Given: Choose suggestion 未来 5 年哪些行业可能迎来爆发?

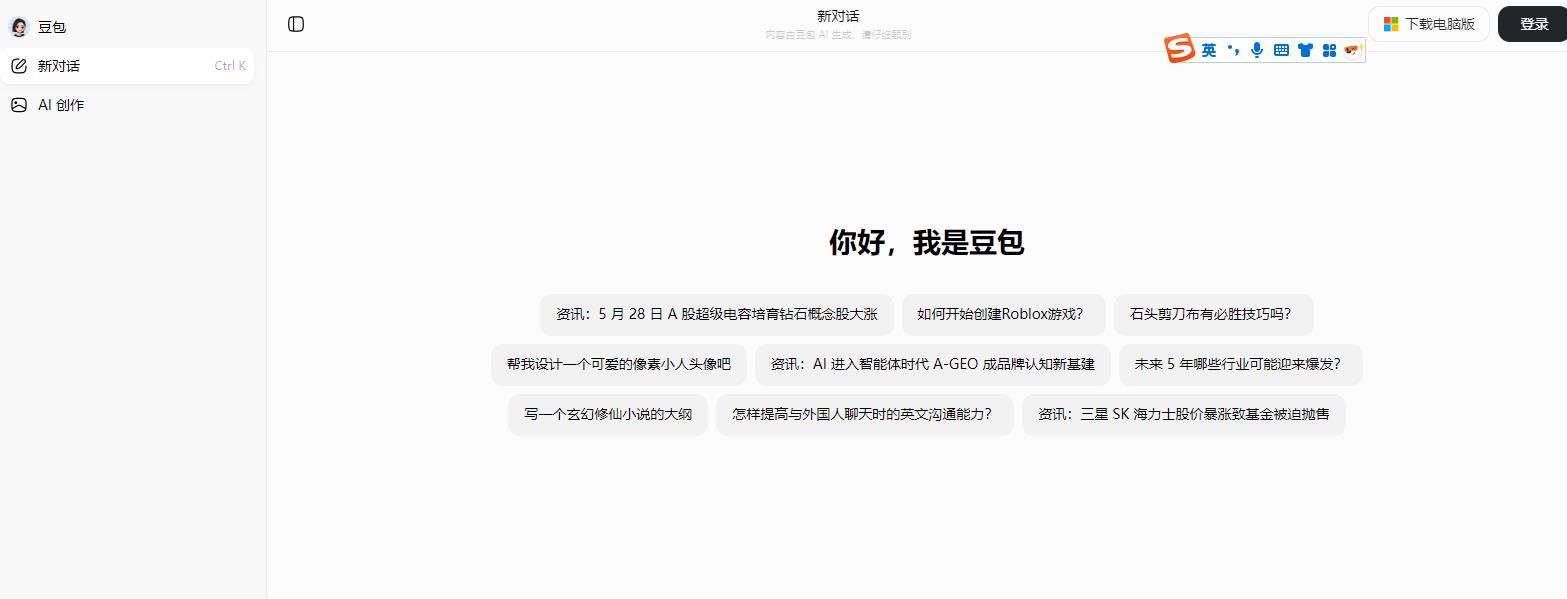Looking at the screenshot, I should coord(1241,364).
